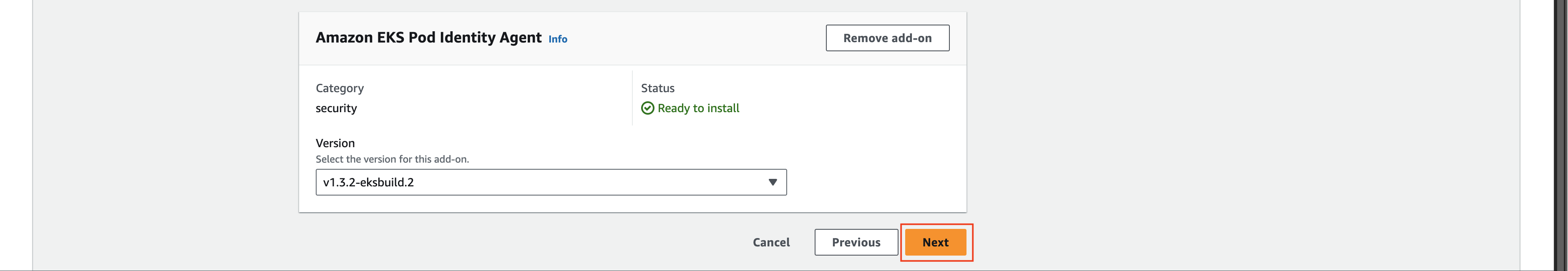Click the Status label
The image size is (1568, 271).
tap(657, 88)
